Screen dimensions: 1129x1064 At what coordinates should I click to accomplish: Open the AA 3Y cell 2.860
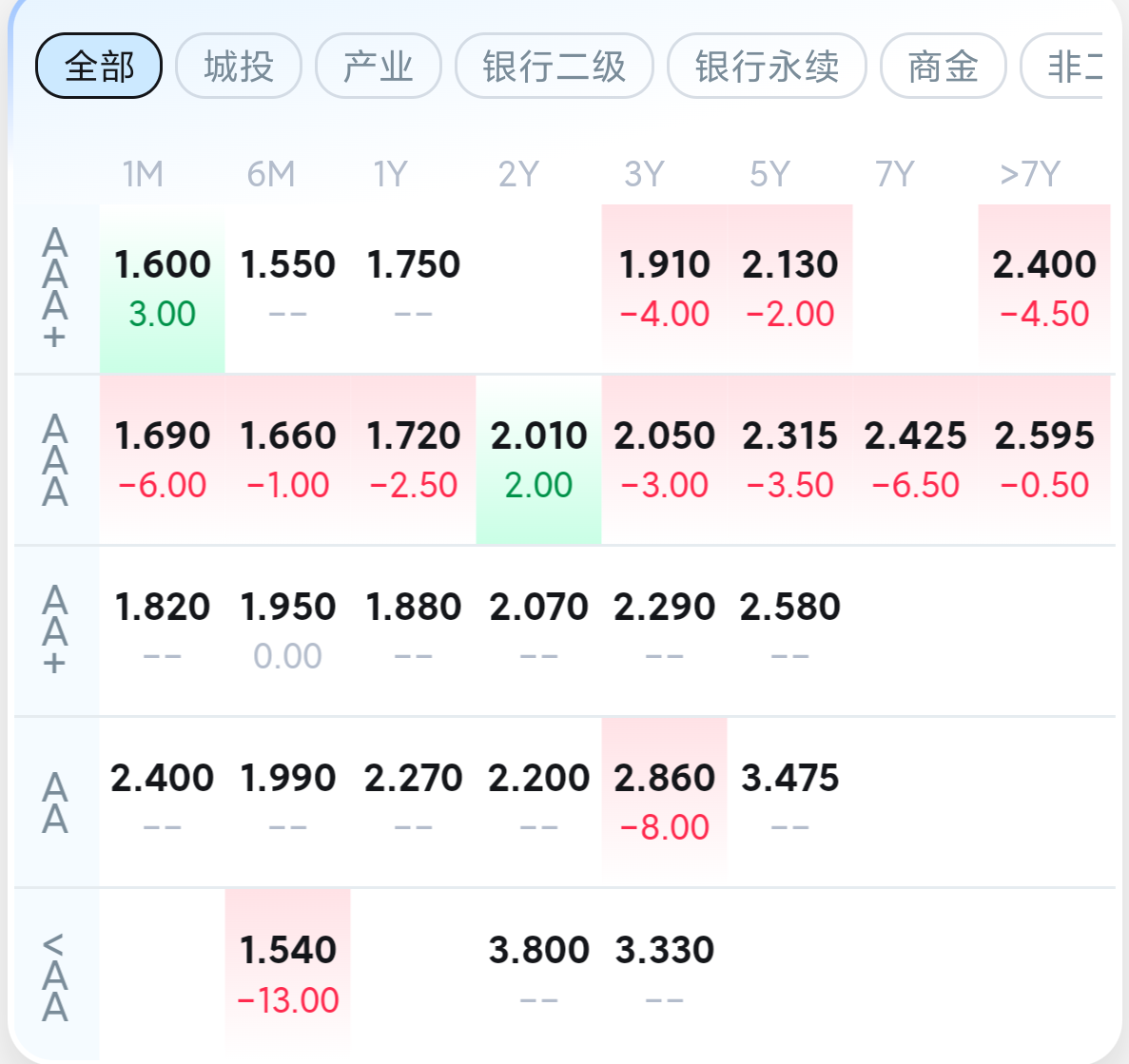pos(664,802)
